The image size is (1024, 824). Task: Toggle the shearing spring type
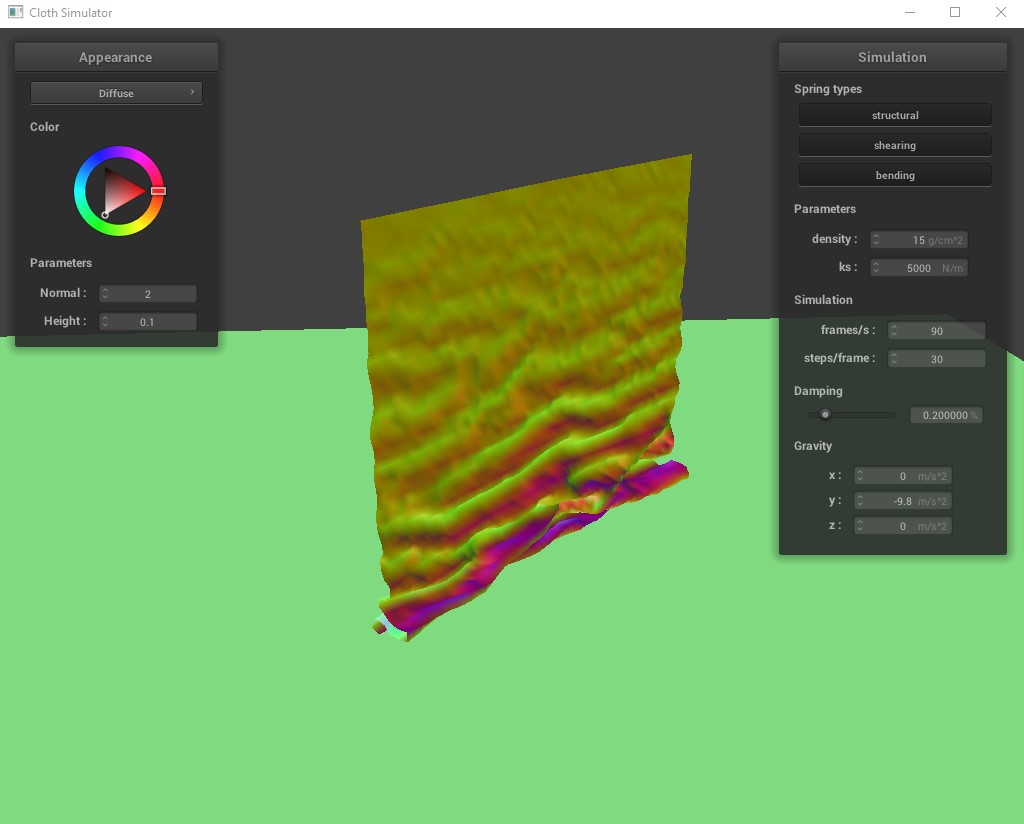895,145
